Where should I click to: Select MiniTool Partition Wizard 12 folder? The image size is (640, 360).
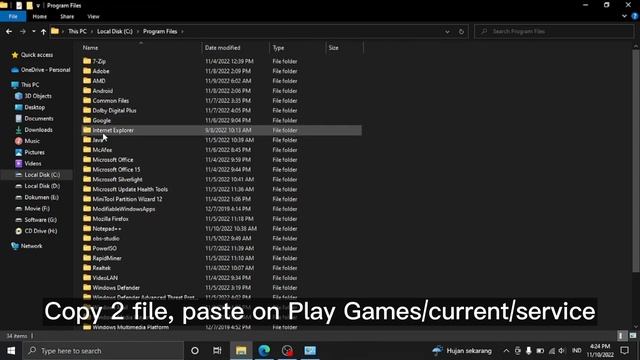tap(127, 199)
